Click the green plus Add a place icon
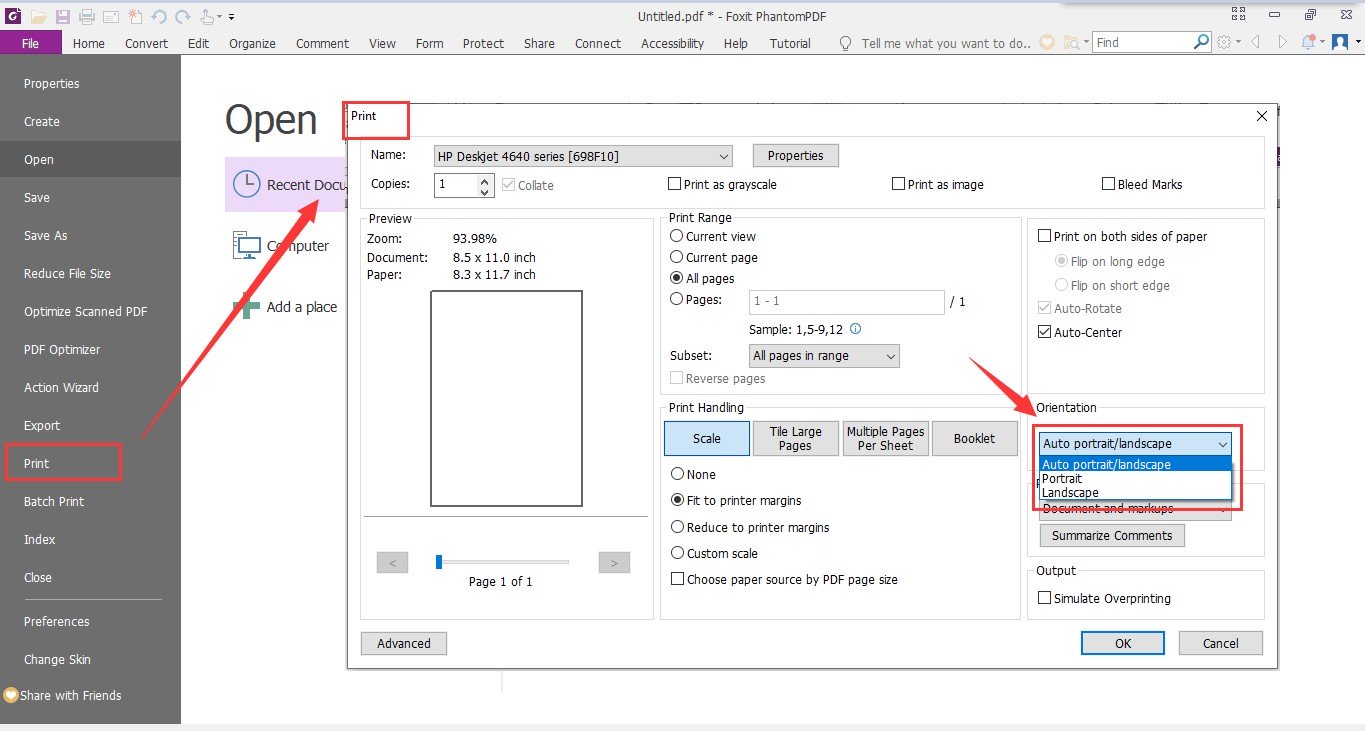 [x=246, y=306]
